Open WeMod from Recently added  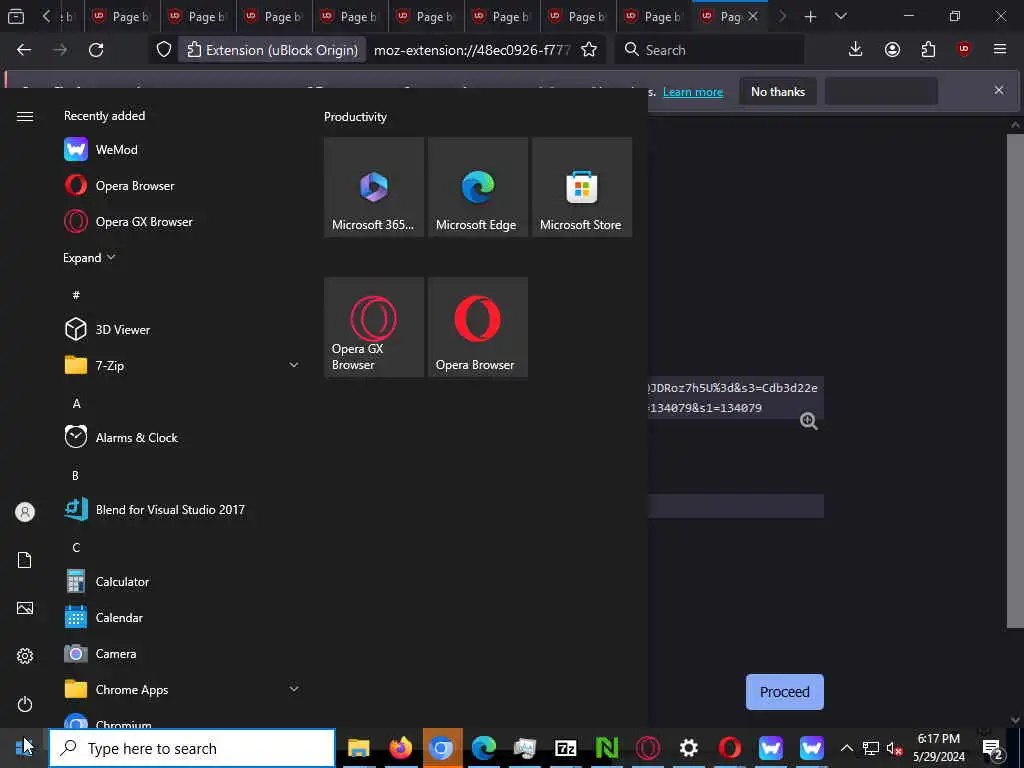pos(101,150)
